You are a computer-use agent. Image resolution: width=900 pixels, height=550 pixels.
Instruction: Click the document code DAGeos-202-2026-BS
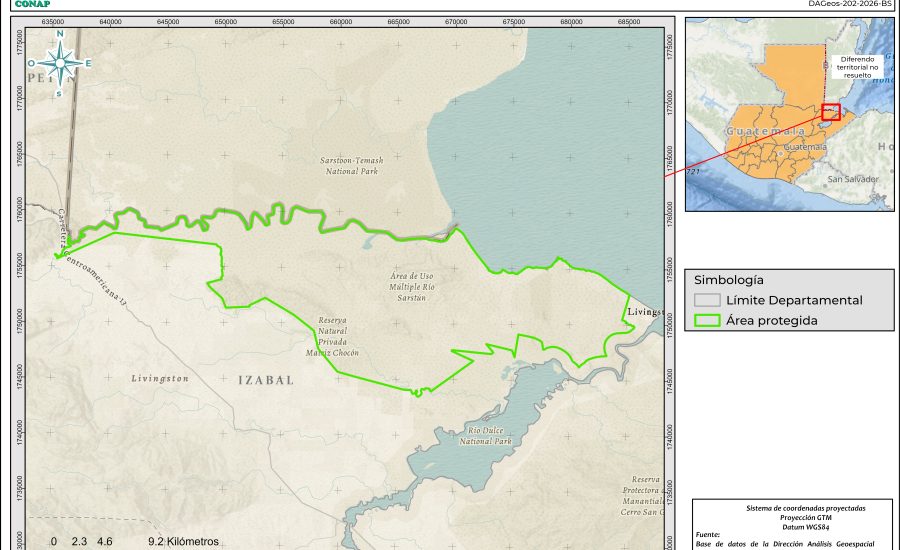[x=849, y=4]
